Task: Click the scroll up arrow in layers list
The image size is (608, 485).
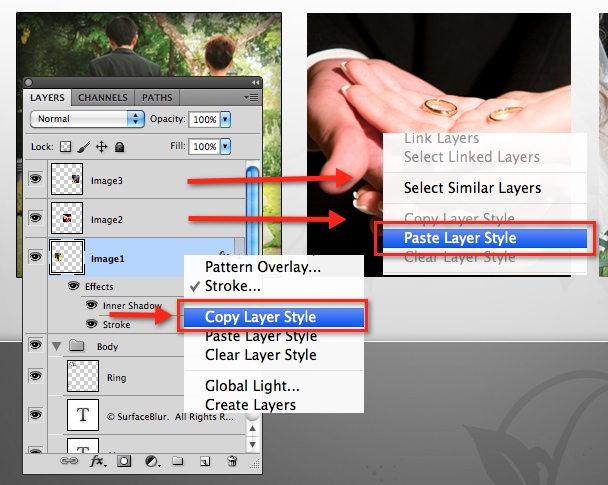Action: click(252, 428)
